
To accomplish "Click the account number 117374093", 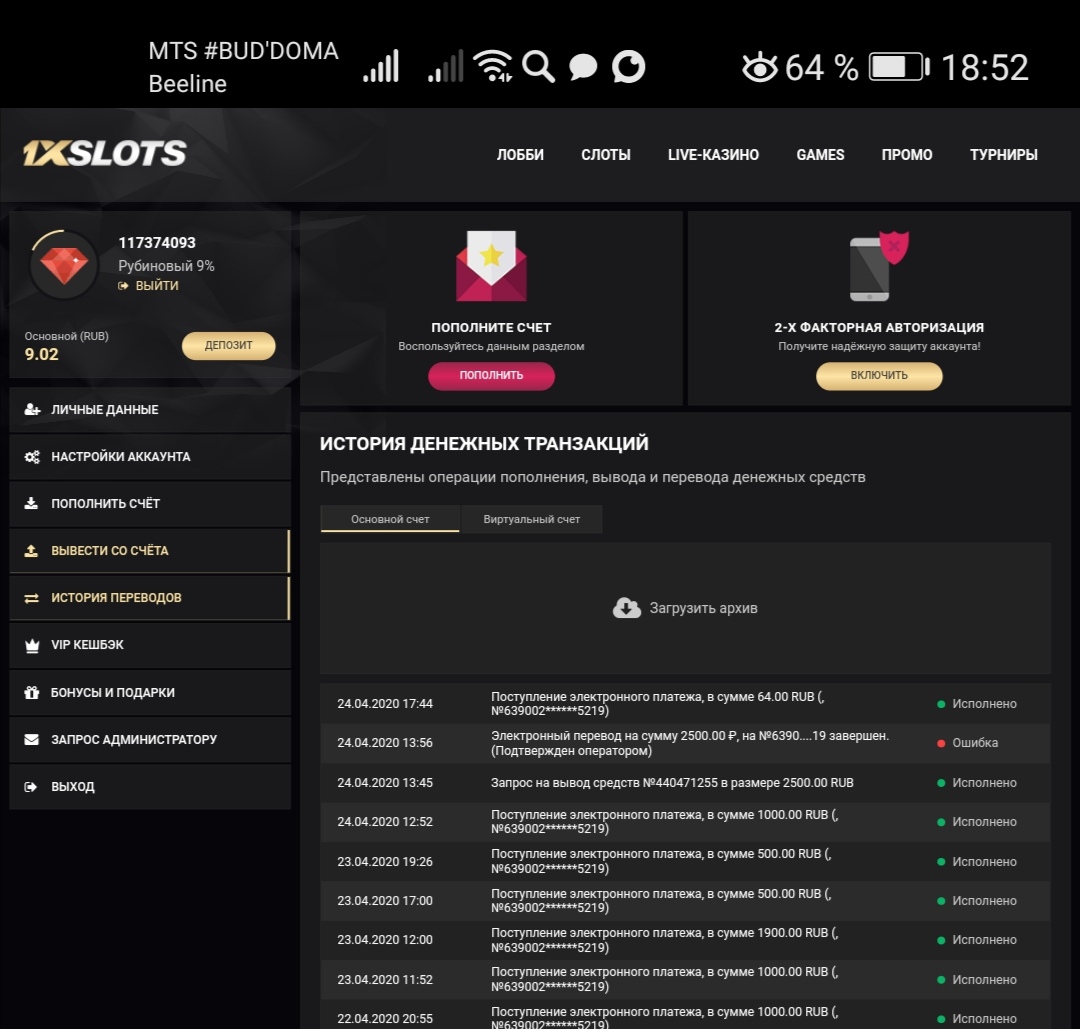I will [x=157, y=243].
